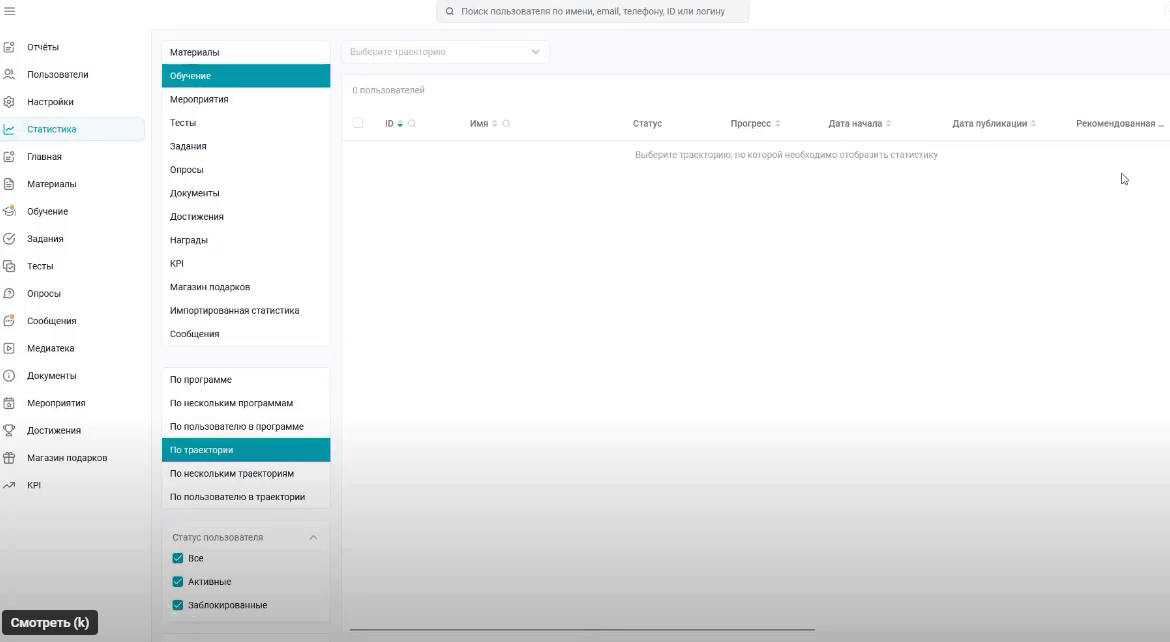This screenshot has height=642, width=1170.
Task: Select Опросы in statistics type list
Action: [x=245, y=169]
